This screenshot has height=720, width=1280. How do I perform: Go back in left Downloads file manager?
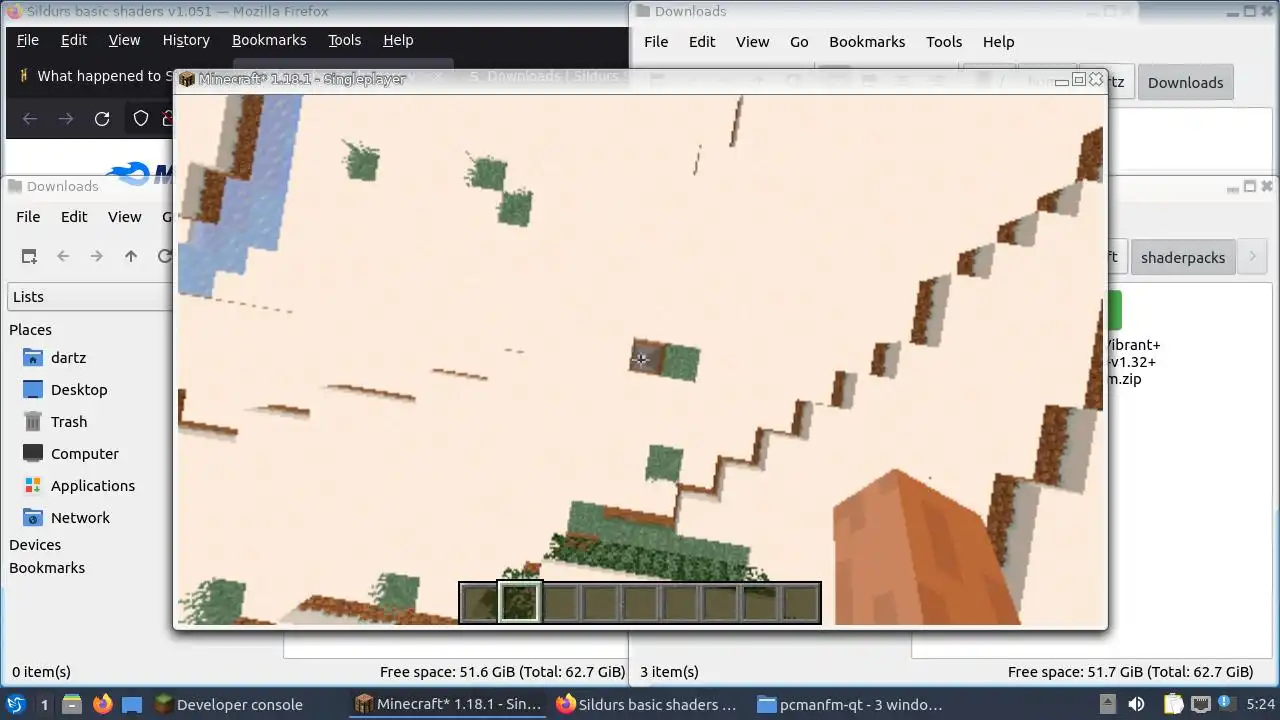tap(63, 256)
